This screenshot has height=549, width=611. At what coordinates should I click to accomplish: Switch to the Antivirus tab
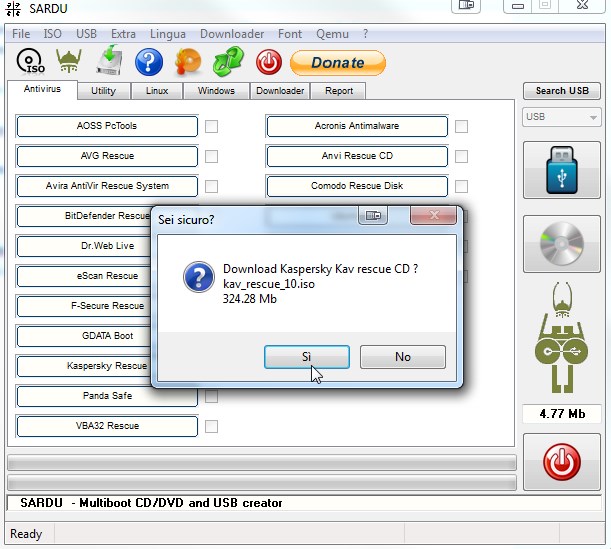pyautogui.click(x=42, y=89)
